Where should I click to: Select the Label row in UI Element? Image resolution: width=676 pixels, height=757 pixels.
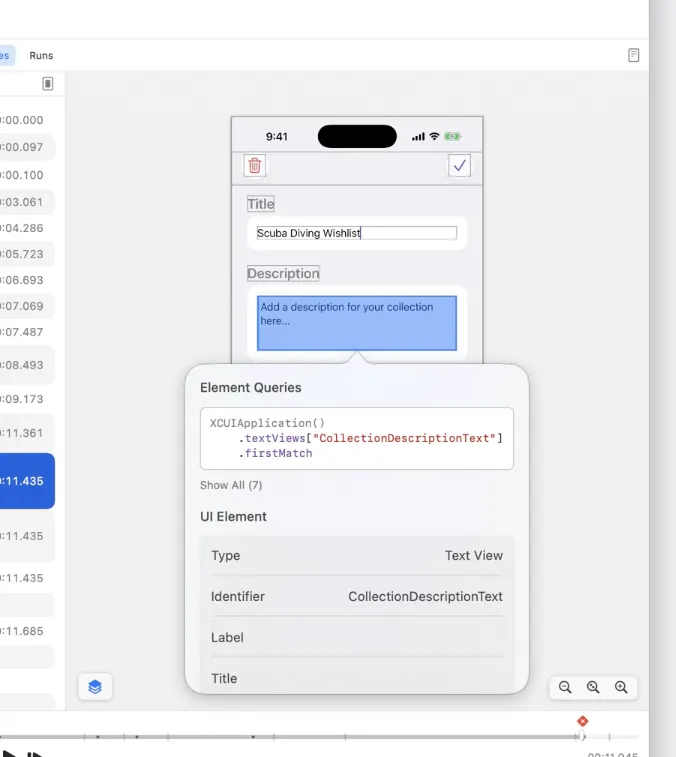pos(357,638)
